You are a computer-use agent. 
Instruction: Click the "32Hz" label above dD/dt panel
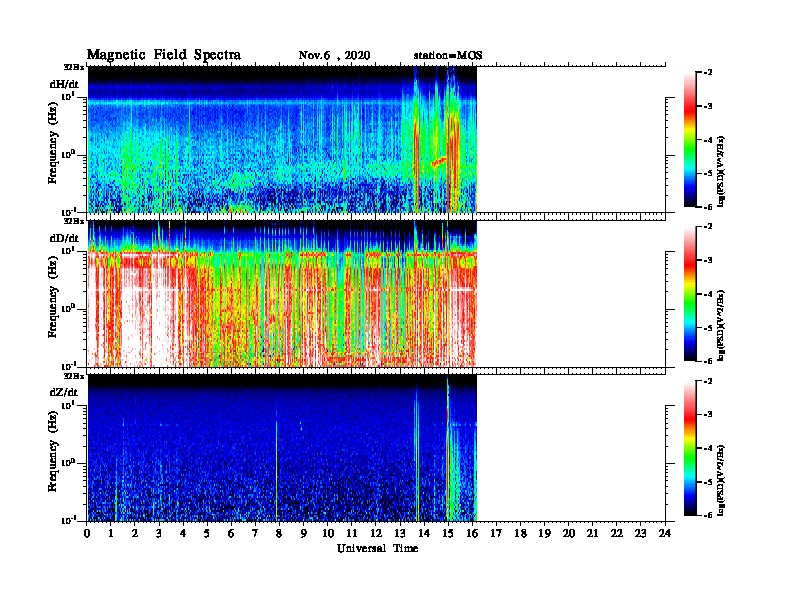(x=74, y=221)
